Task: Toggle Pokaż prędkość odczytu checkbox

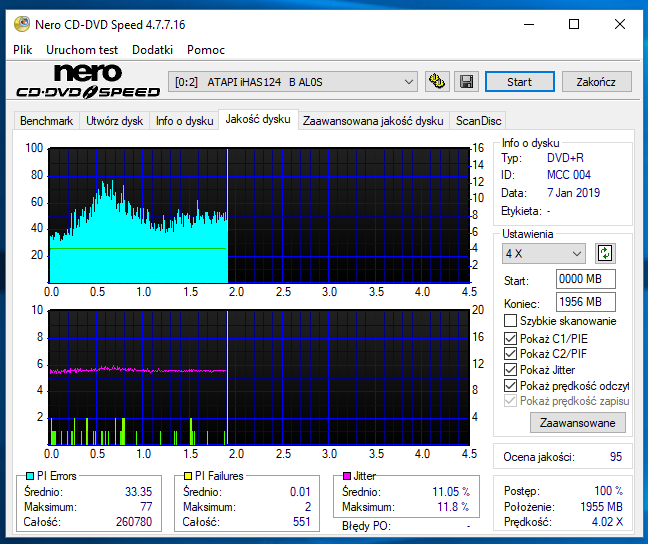Action: (510, 386)
